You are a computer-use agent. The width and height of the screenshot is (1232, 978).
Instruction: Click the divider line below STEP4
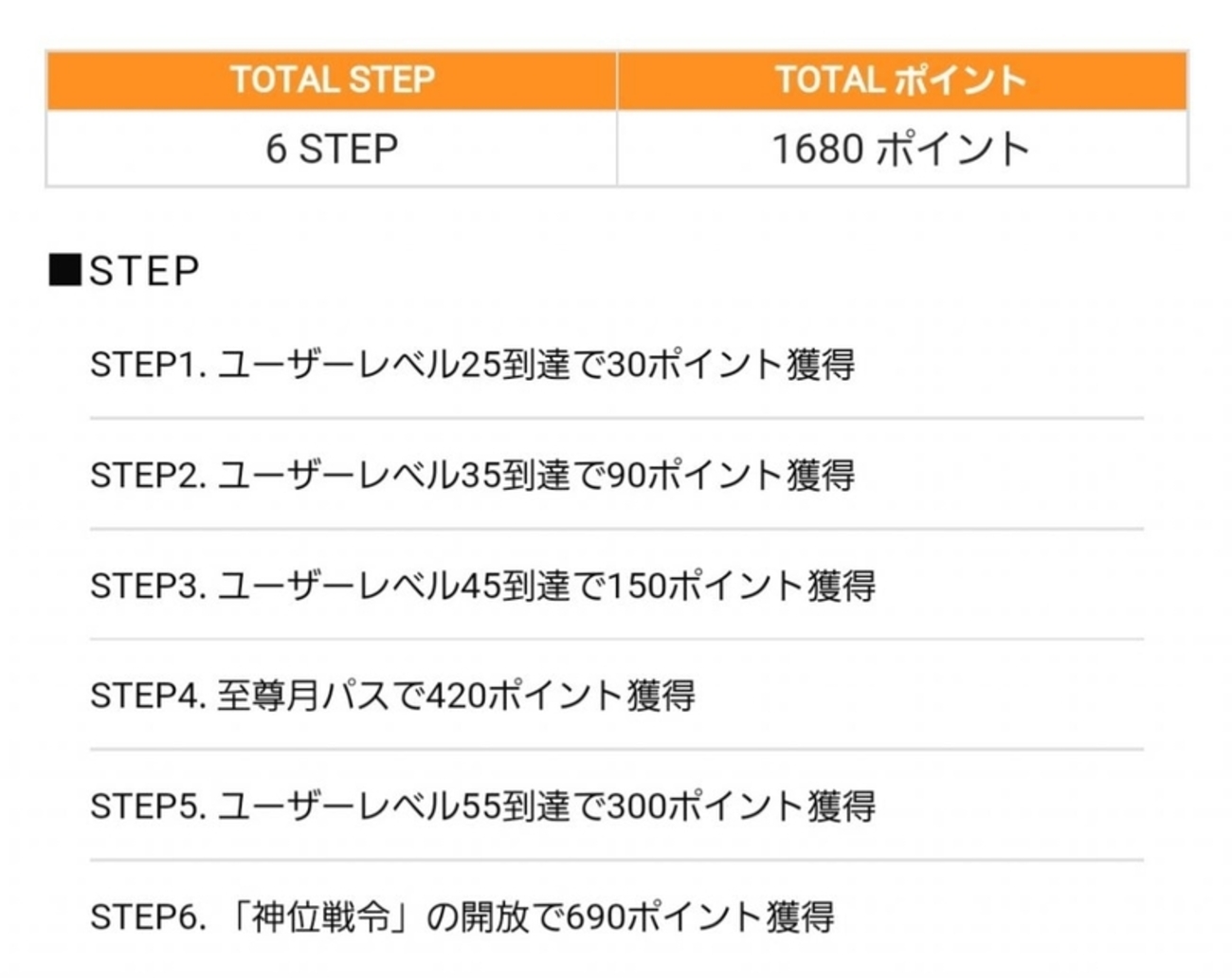(616, 750)
